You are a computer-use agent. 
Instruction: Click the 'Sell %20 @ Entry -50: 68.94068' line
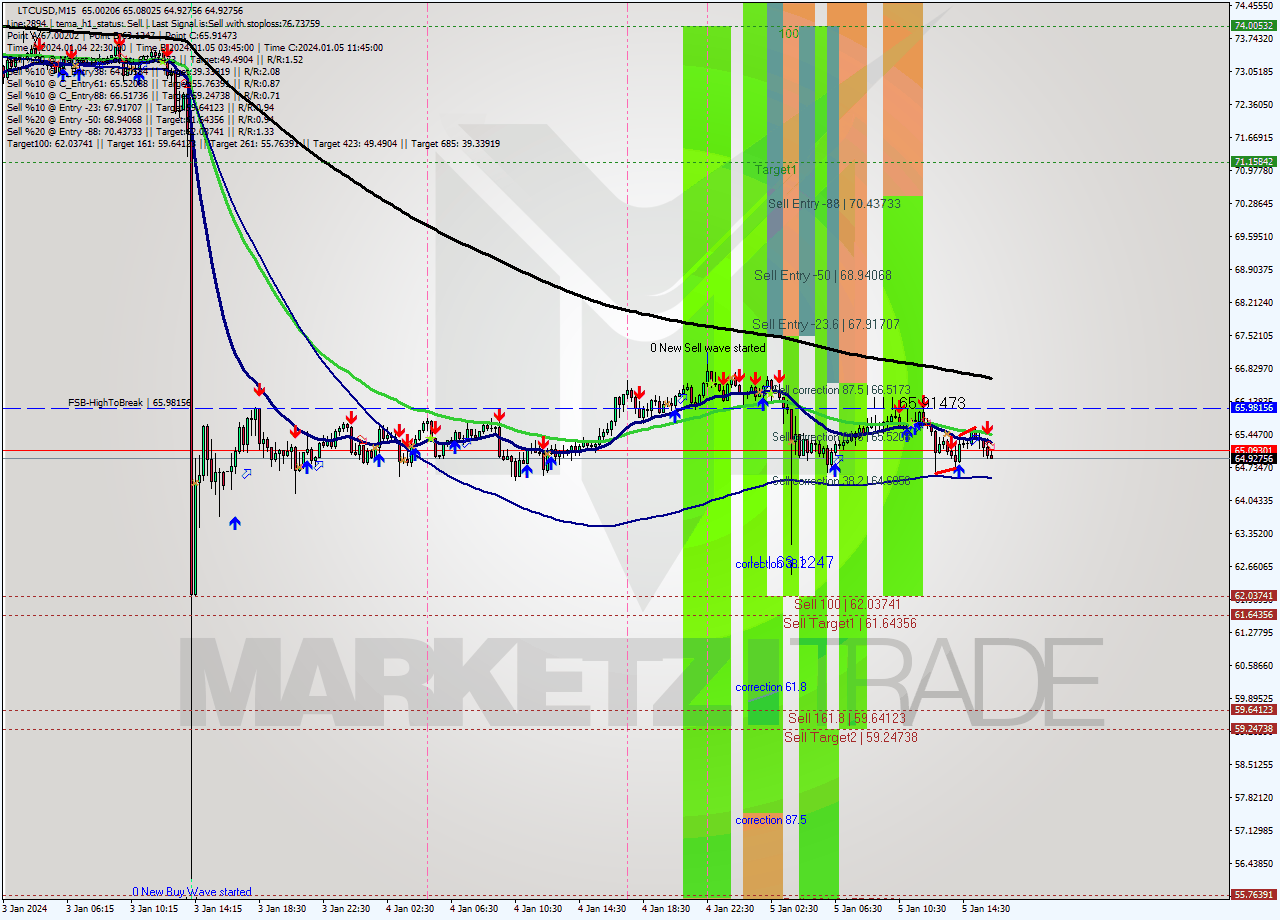coord(140,120)
